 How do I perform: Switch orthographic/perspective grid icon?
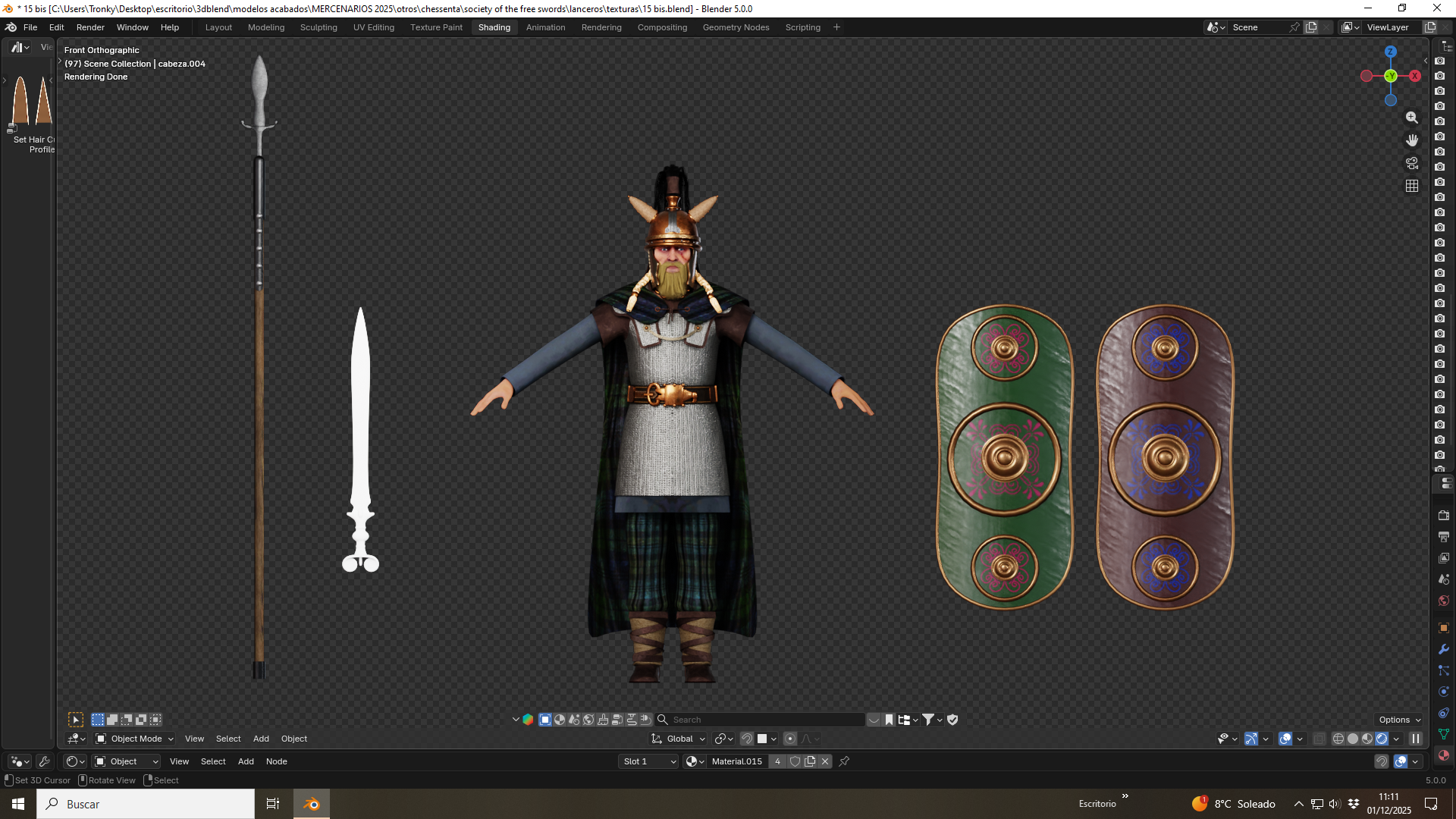pos(1412,186)
